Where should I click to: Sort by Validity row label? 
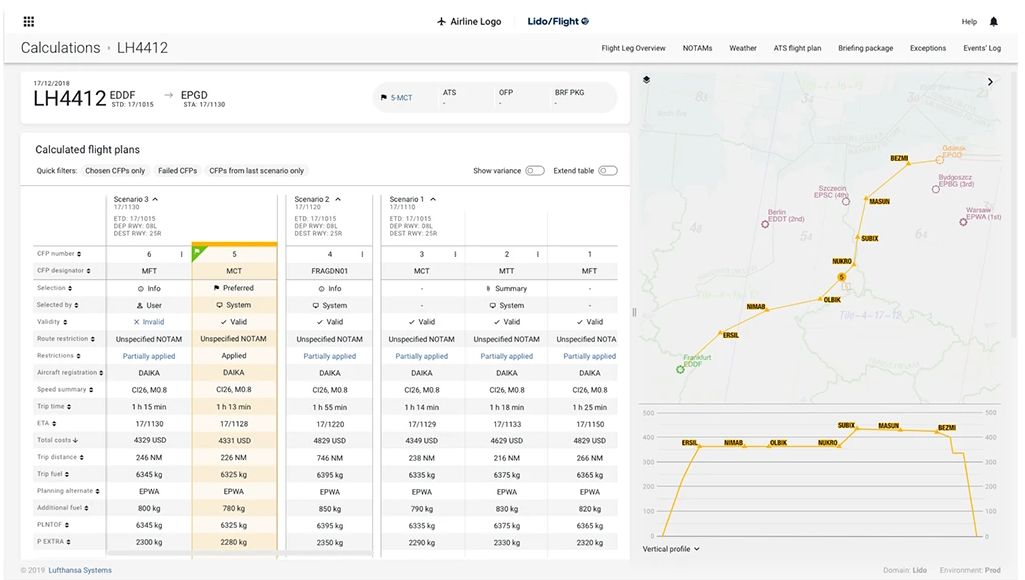(x=52, y=322)
